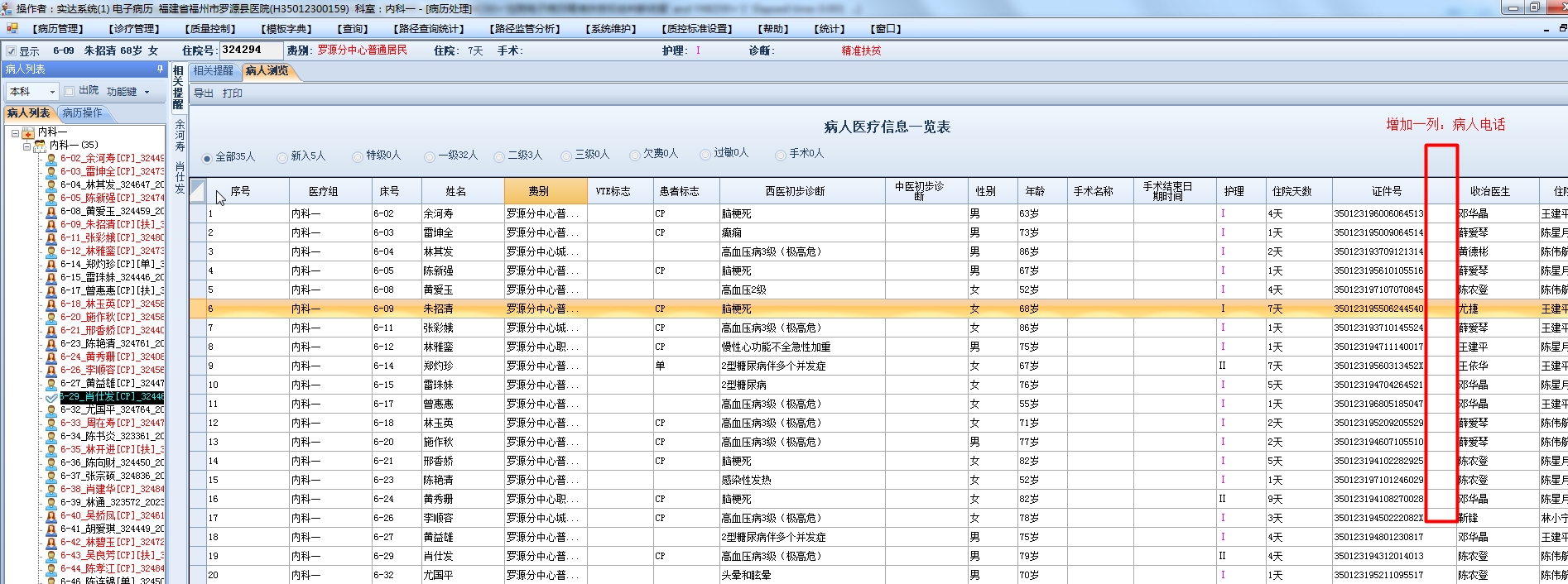
Task: Click the 内科一 (35) group people icon
Action: pos(40,146)
